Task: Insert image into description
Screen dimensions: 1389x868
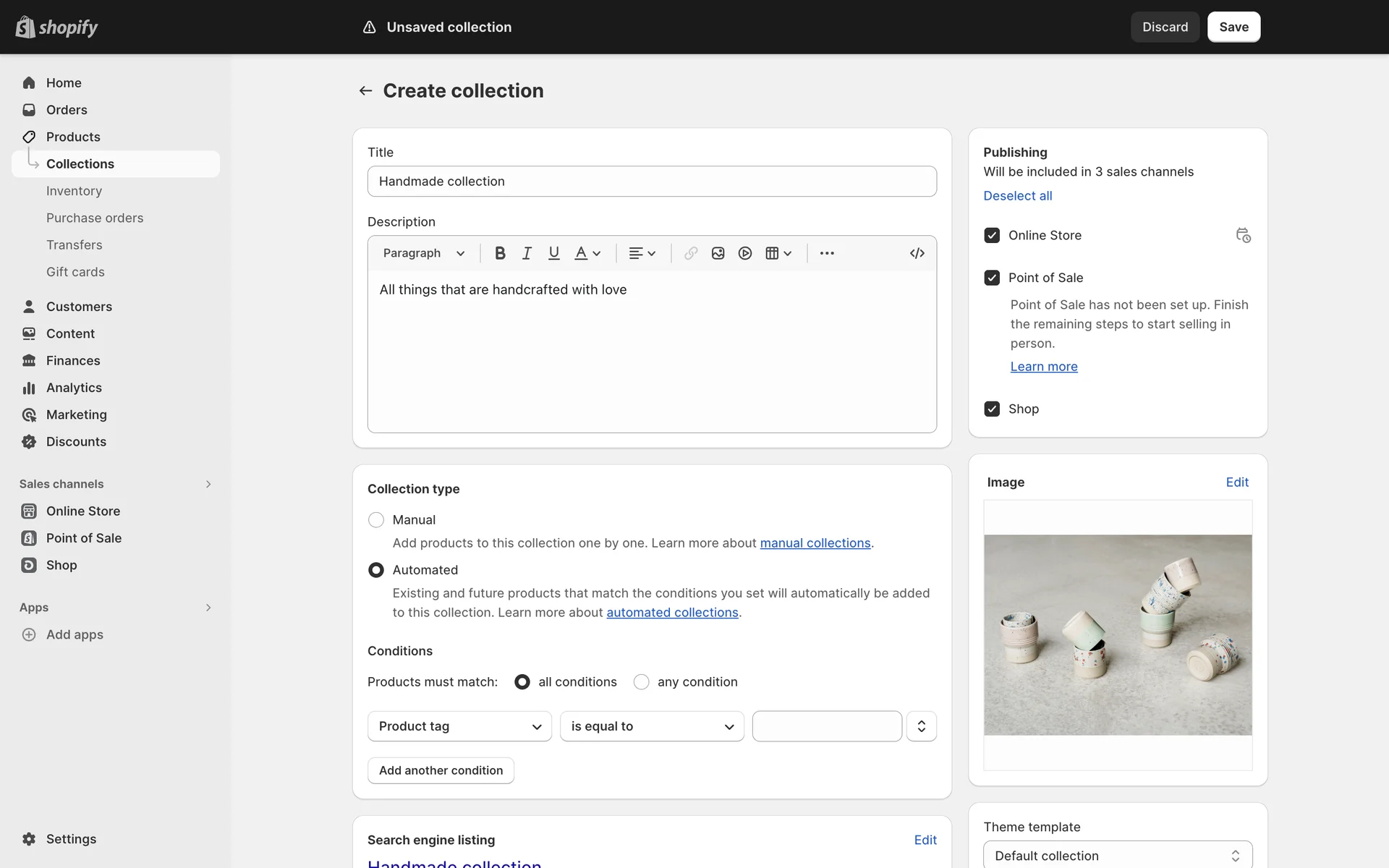Action: (x=718, y=253)
